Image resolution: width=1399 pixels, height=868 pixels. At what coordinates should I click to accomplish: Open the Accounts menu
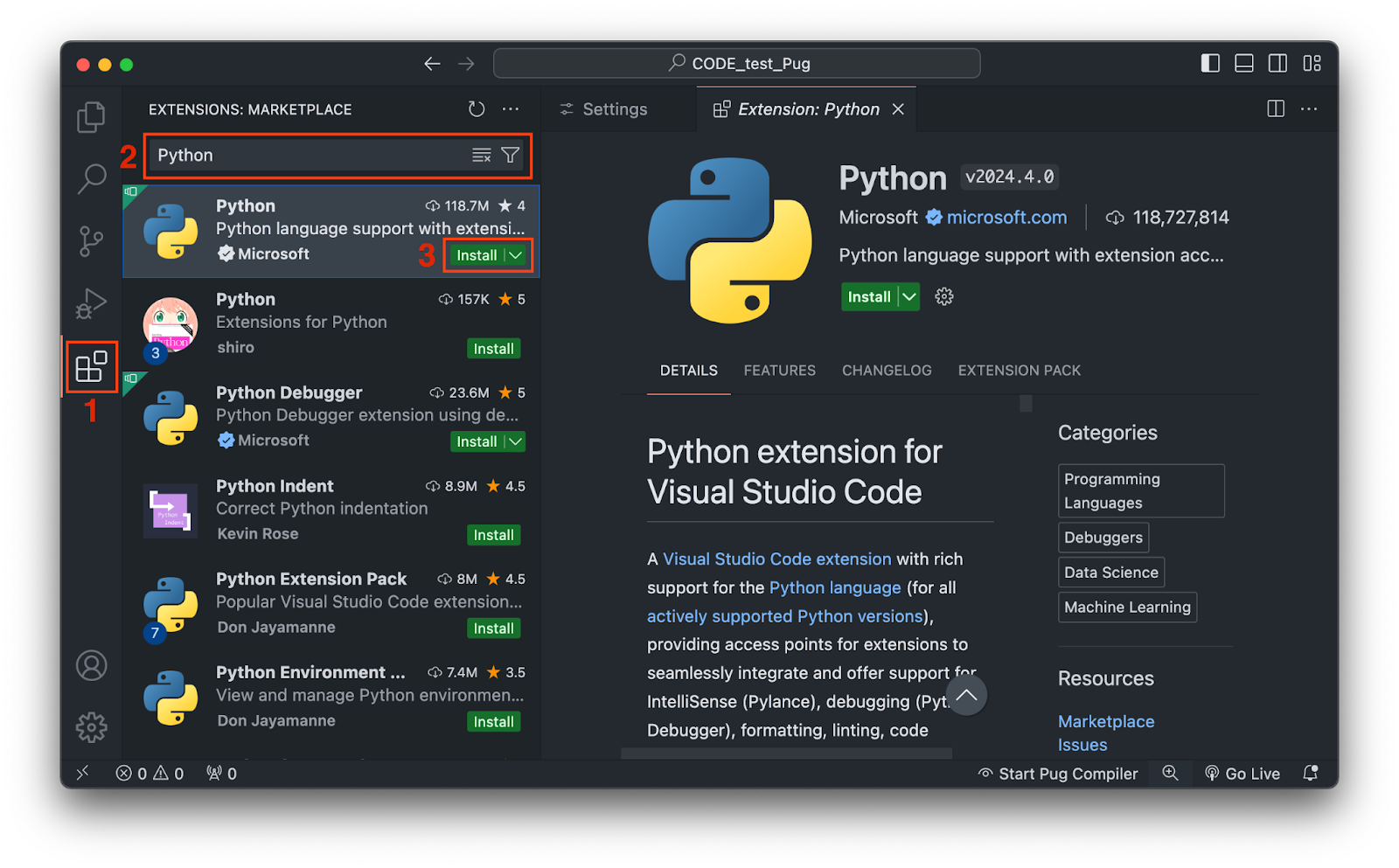91,666
